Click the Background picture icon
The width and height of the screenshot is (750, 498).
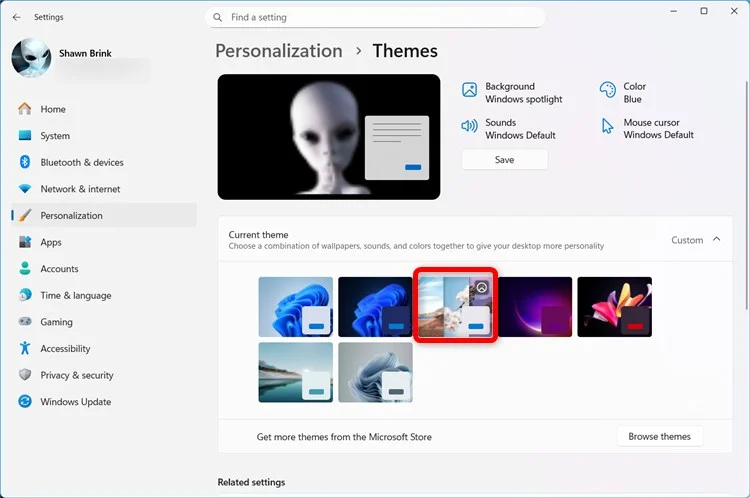pyautogui.click(x=470, y=89)
